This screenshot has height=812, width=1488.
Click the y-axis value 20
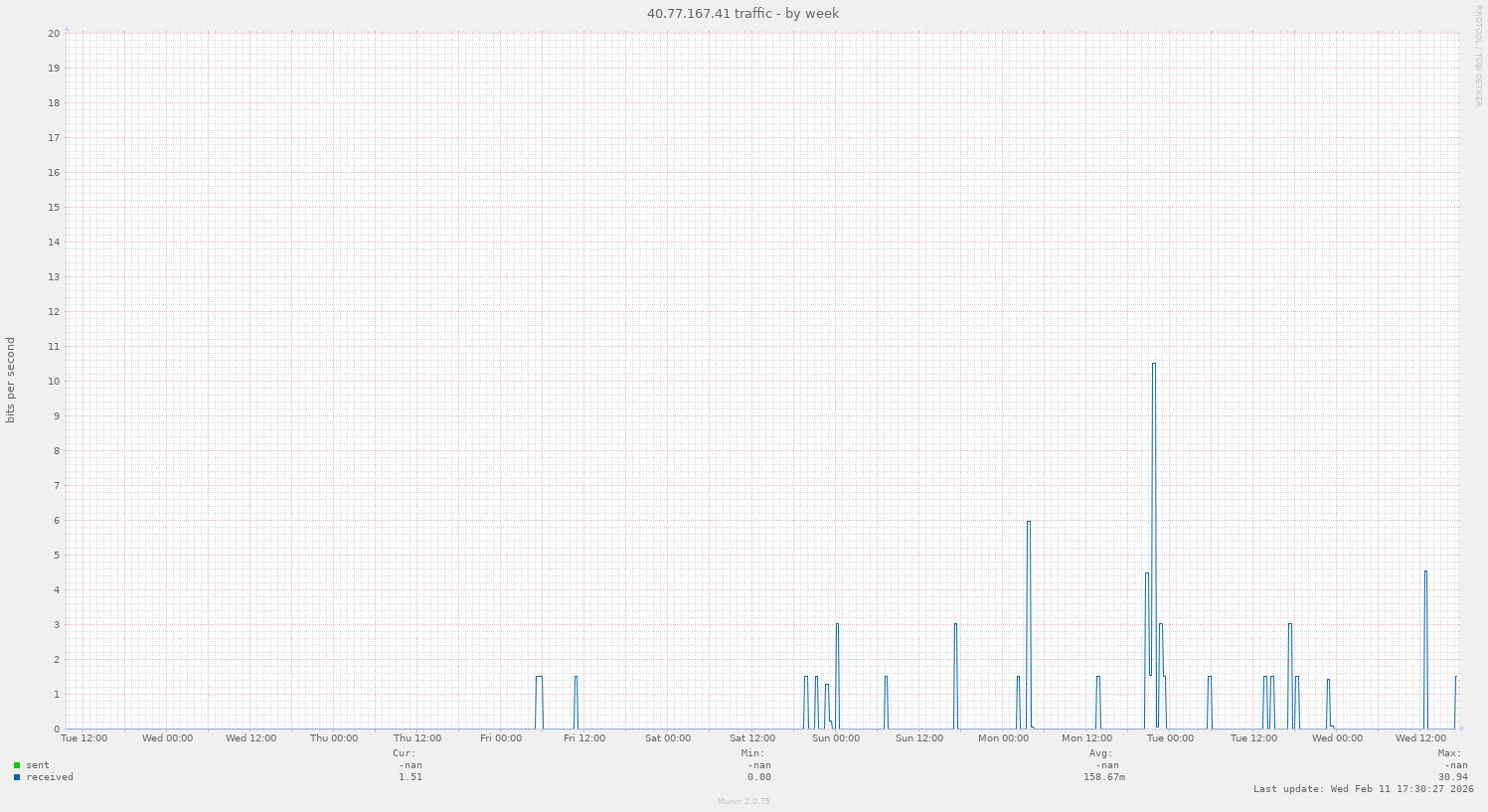point(53,33)
